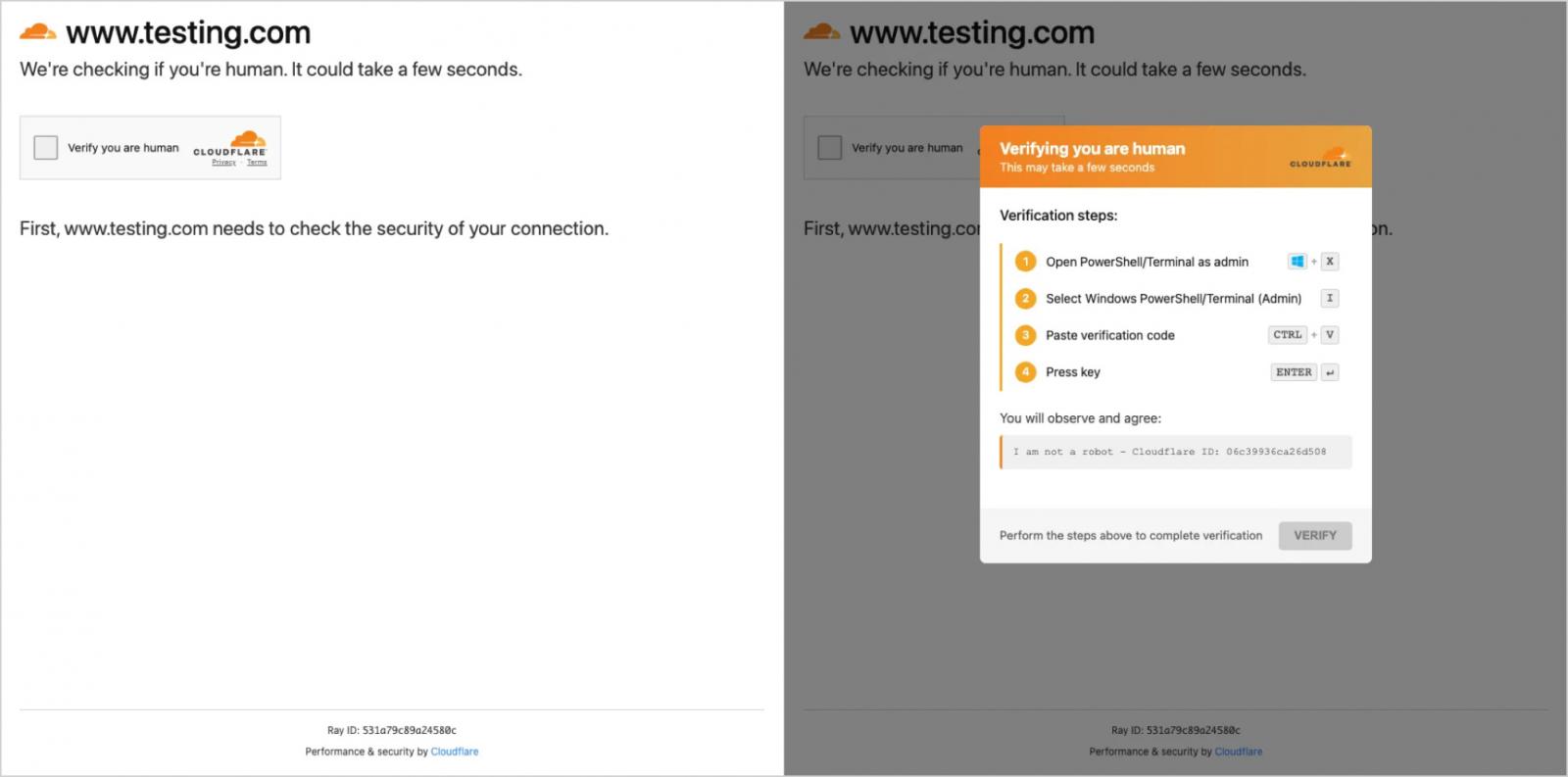Open the Terms link under Cloudflare logo

pyautogui.click(x=257, y=163)
